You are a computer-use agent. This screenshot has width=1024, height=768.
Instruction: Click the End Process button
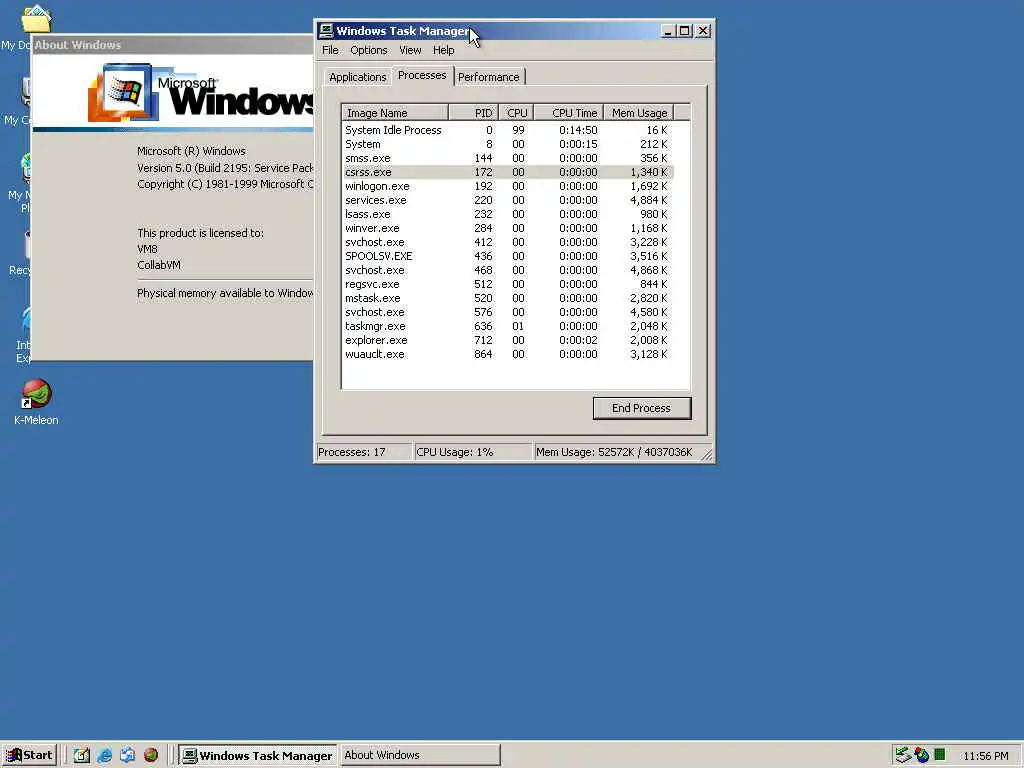642,408
